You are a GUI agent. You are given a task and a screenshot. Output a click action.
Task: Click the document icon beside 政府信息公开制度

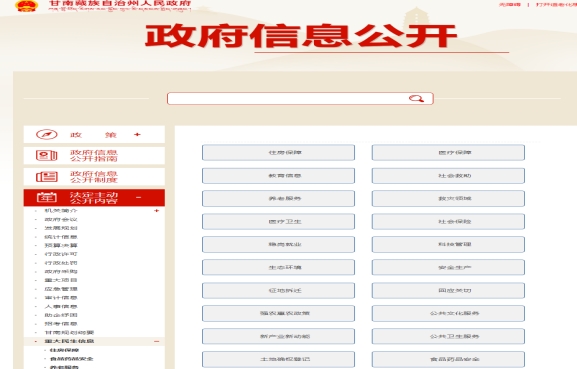pos(47,177)
